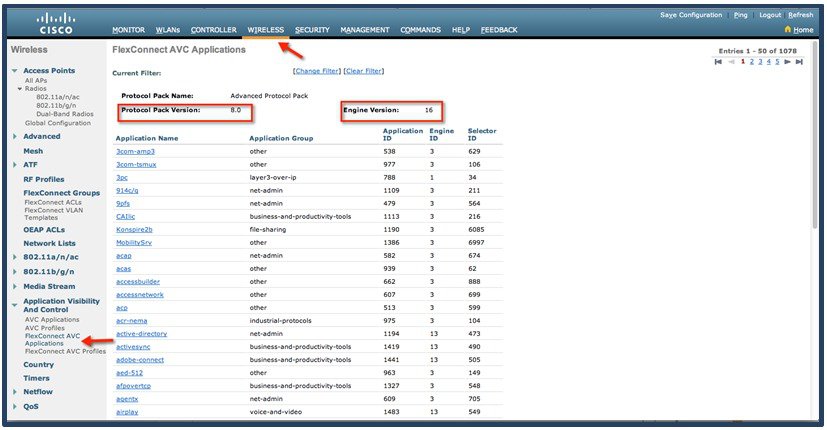Open the adobe-connect application

click(140, 360)
